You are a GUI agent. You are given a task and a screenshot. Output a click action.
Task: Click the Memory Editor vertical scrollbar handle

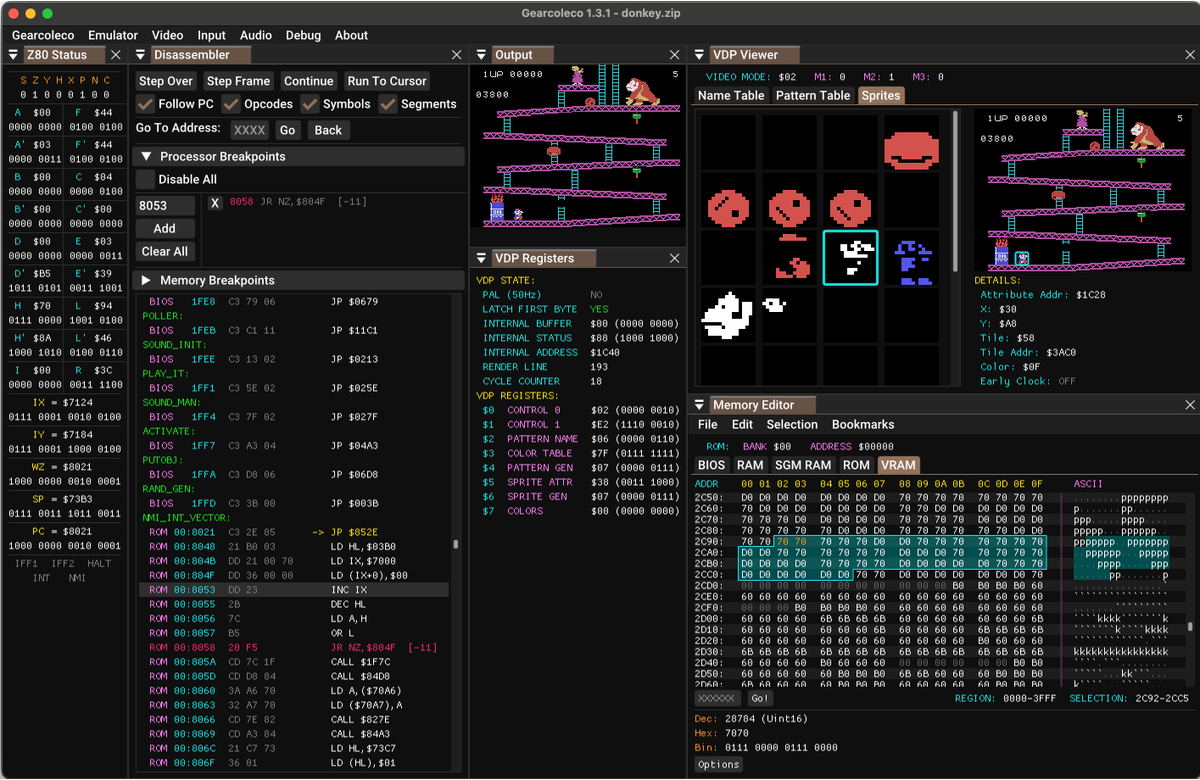coord(1190,627)
